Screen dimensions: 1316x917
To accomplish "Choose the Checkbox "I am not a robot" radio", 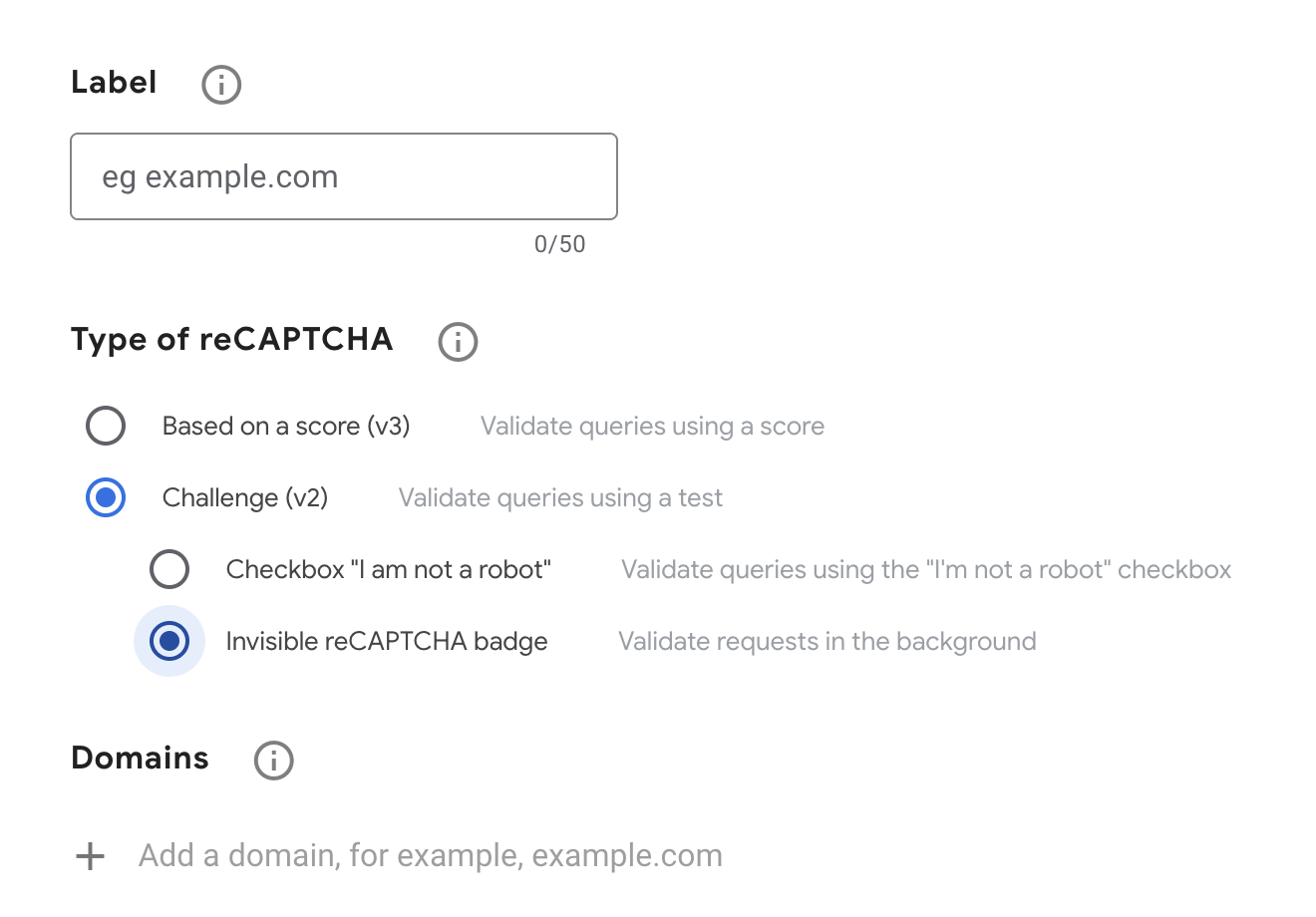I will coord(169,569).
